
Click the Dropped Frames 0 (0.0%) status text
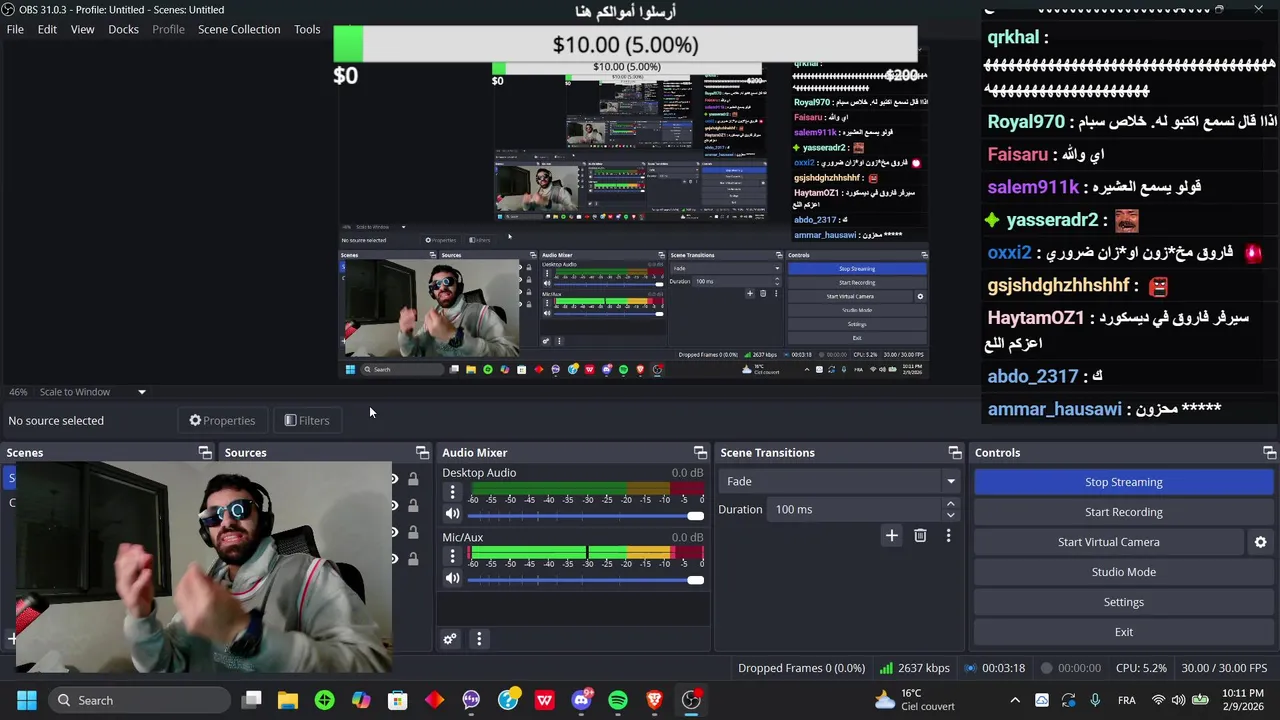click(x=801, y=668)
